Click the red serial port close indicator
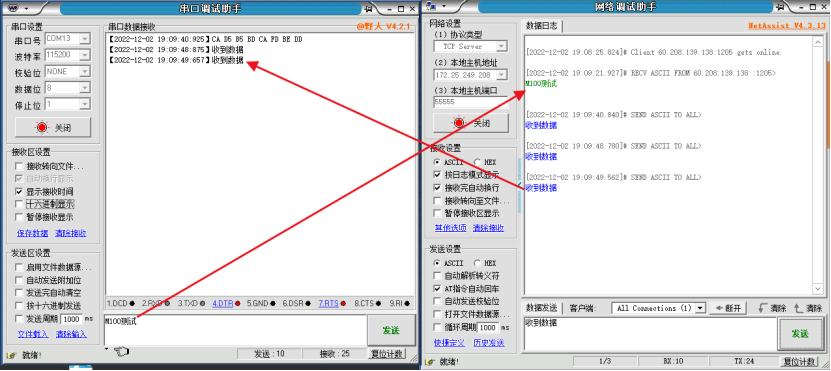 pos(41,127)
